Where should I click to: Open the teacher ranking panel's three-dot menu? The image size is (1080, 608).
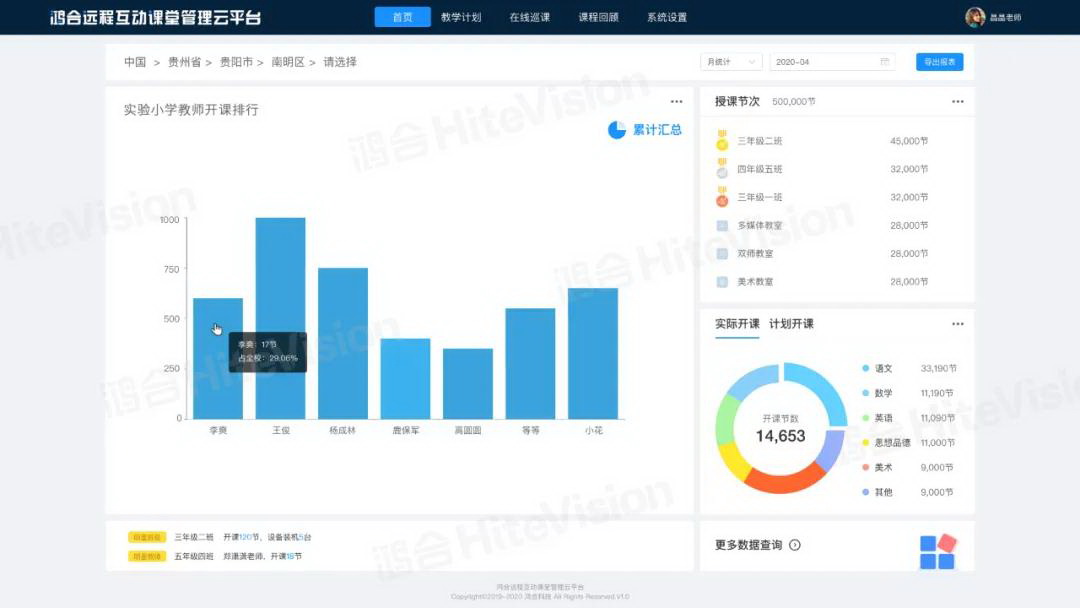(x=676, y=102)
